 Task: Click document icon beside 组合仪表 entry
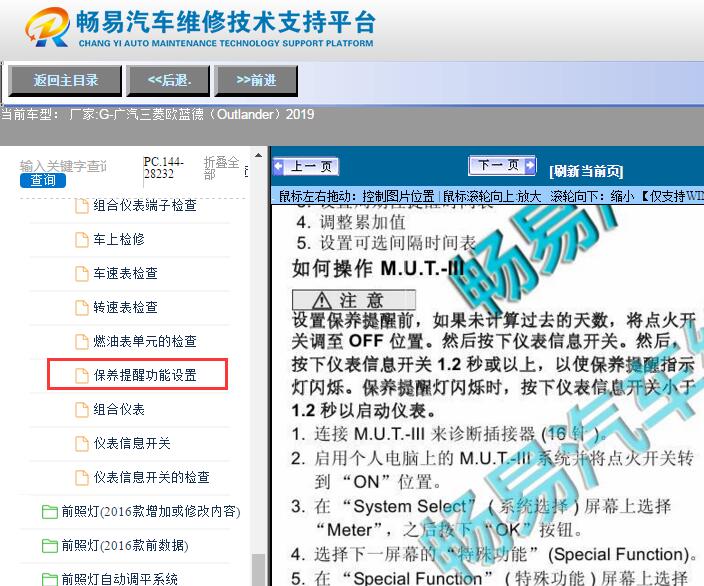[x=82, y=410]
